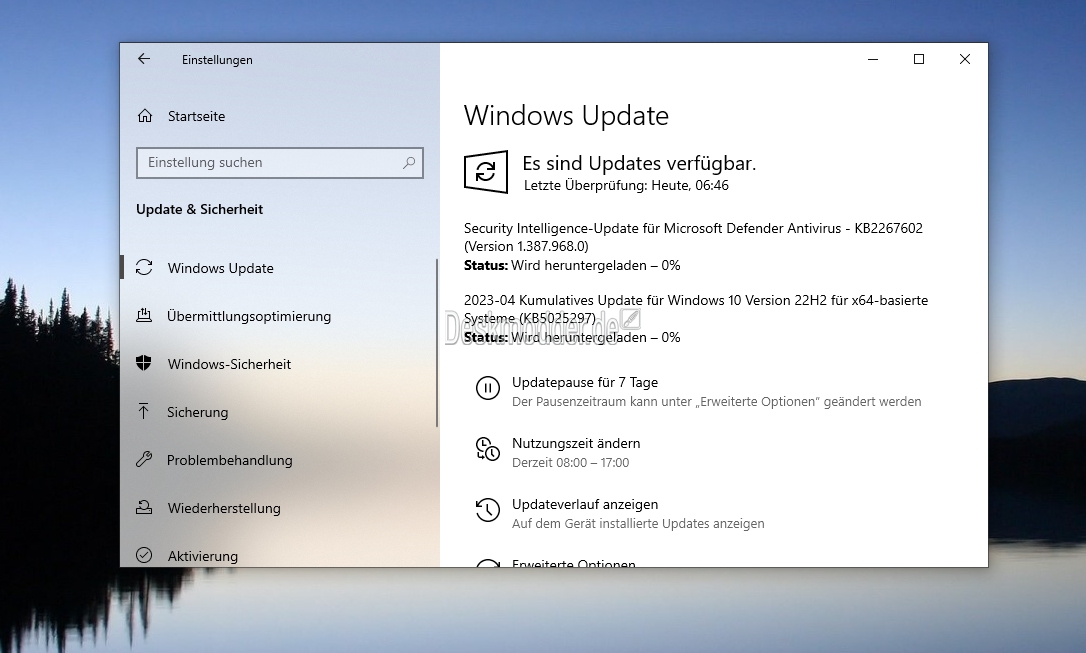The image size is (1086, 653).
Task: Close the Einstellungen window
Action: click(x=965, y=60)
